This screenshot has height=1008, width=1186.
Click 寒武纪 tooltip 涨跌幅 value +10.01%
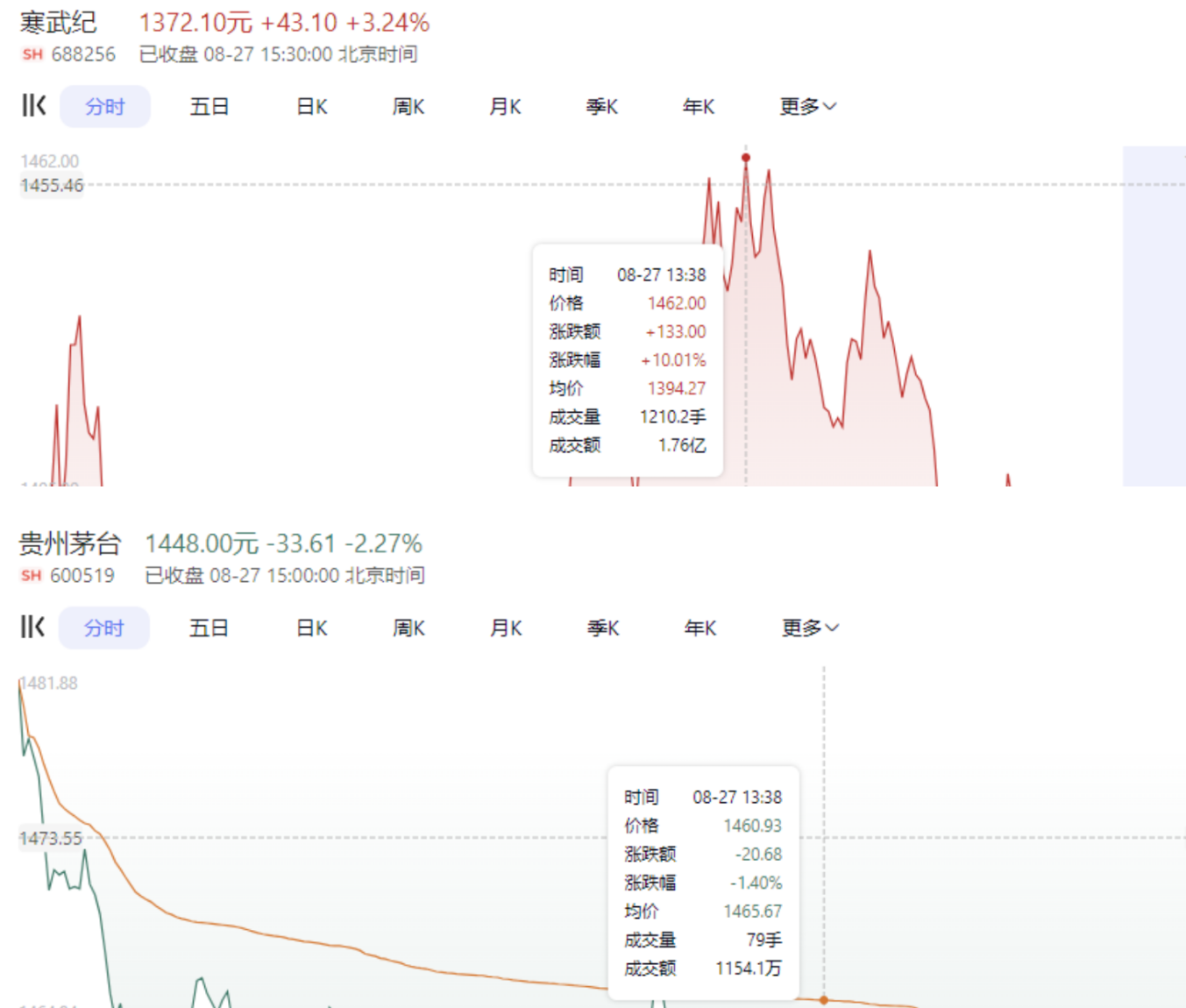[x=673, y=360]
